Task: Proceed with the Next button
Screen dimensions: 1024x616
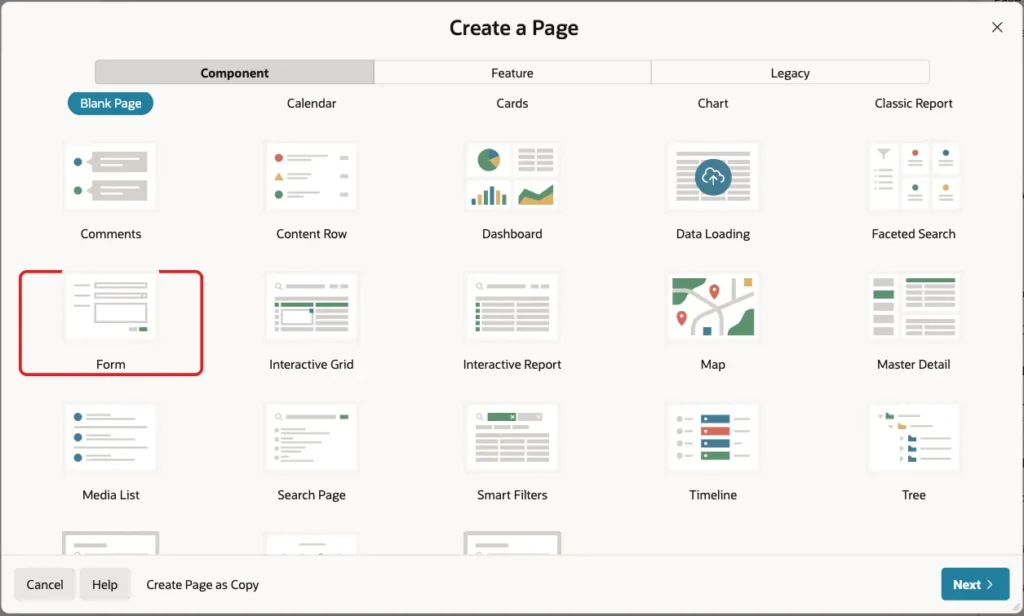Action: (975, 584)
